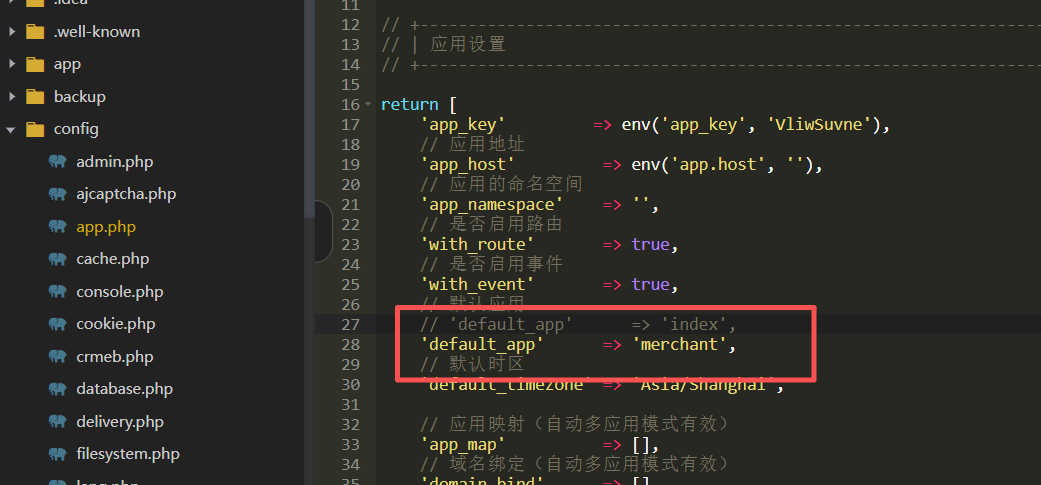Click the PHP icon next to ajcaptcha.php
Viewport: 1041px width, 485px height.
point(58,194)
